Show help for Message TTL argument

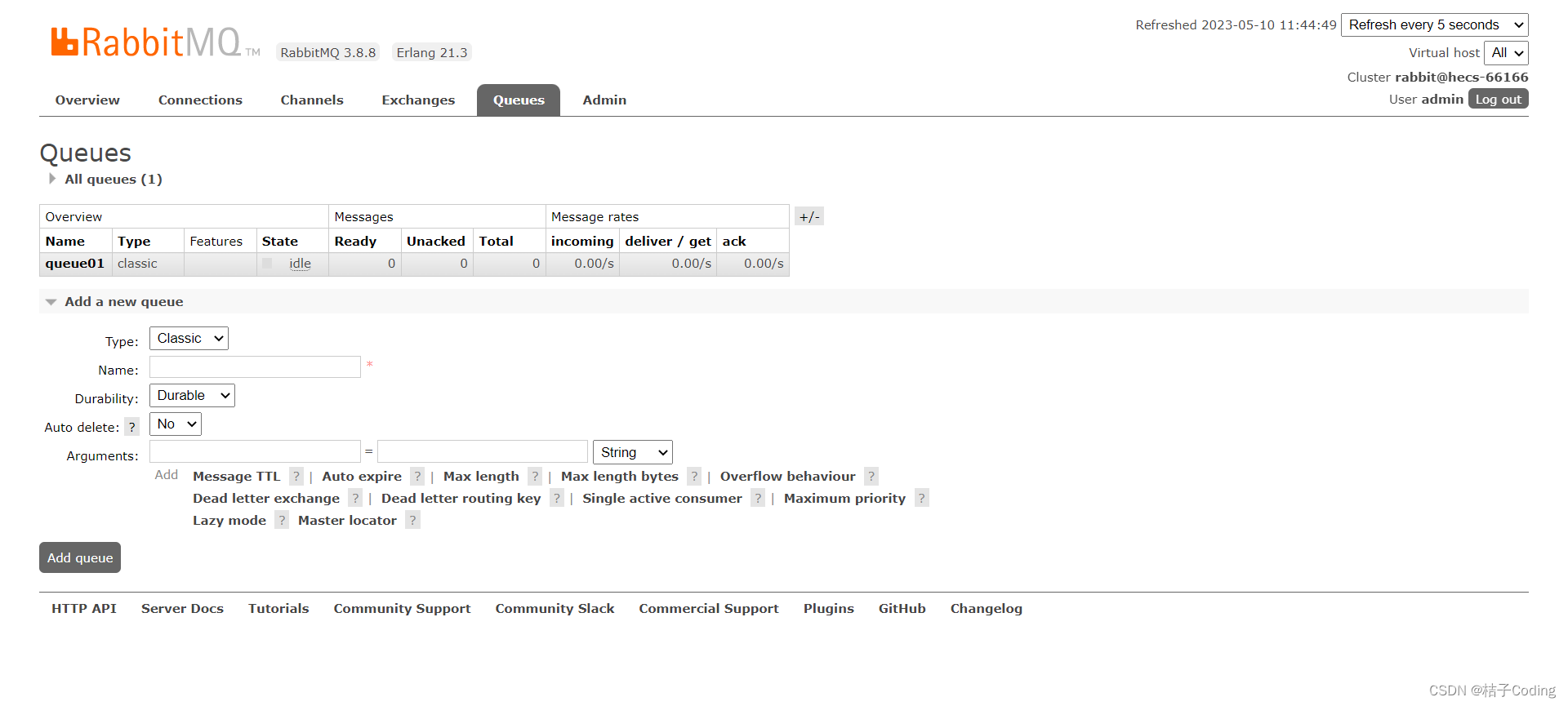point(296,477)
